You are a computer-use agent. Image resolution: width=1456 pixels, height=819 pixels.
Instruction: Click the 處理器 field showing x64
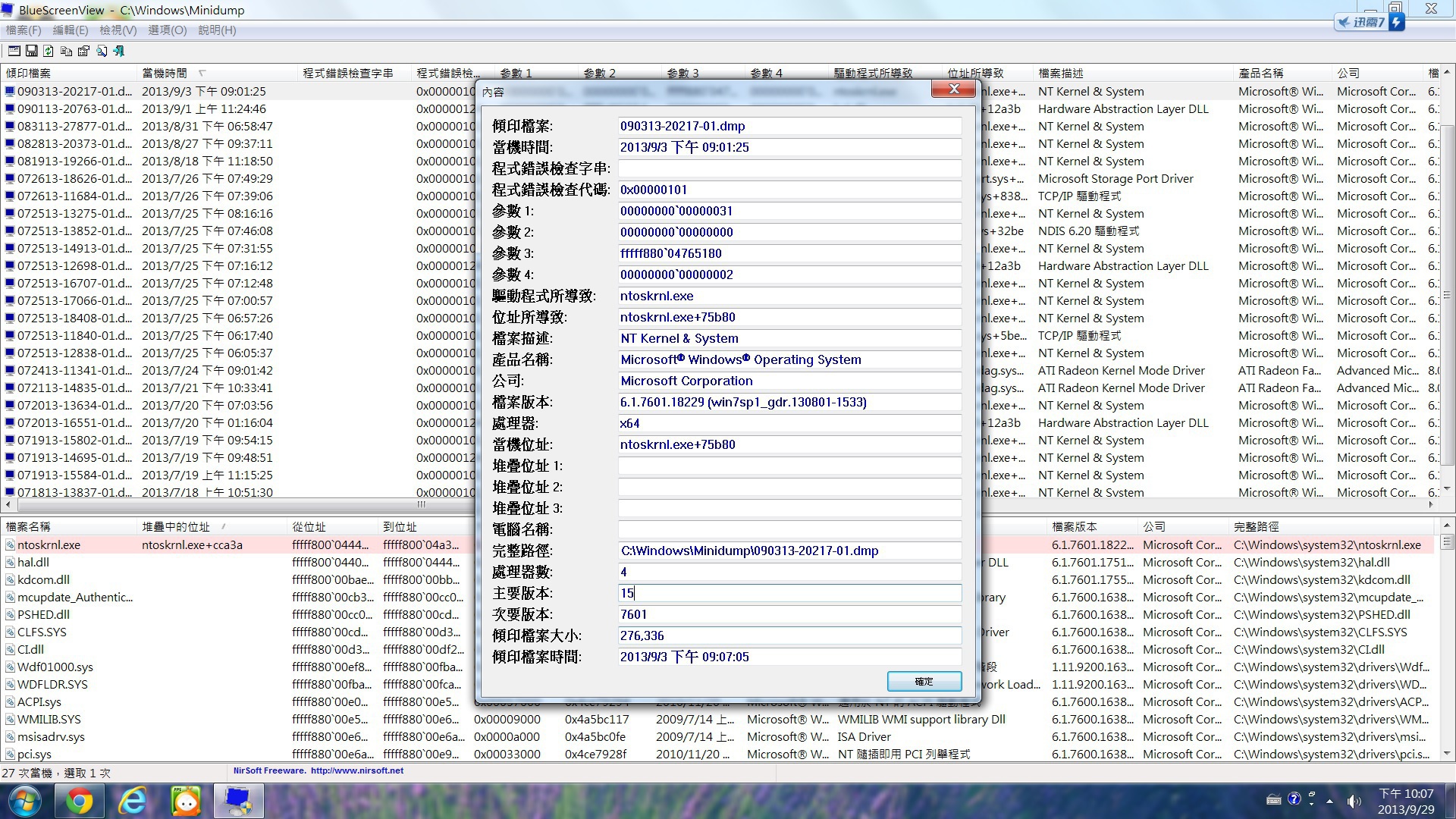coord(789,423)
